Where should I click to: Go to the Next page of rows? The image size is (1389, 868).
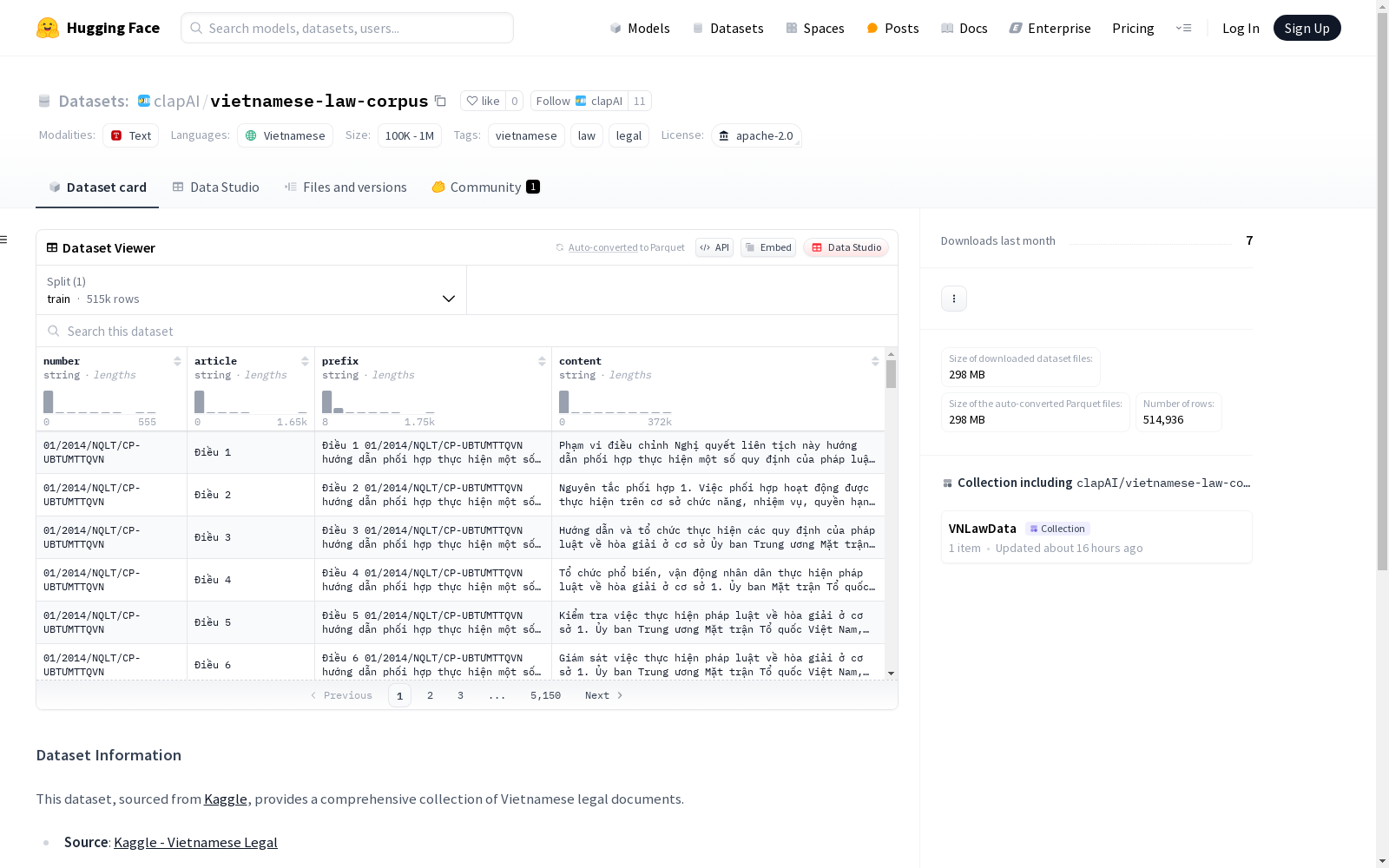point(604,695)
